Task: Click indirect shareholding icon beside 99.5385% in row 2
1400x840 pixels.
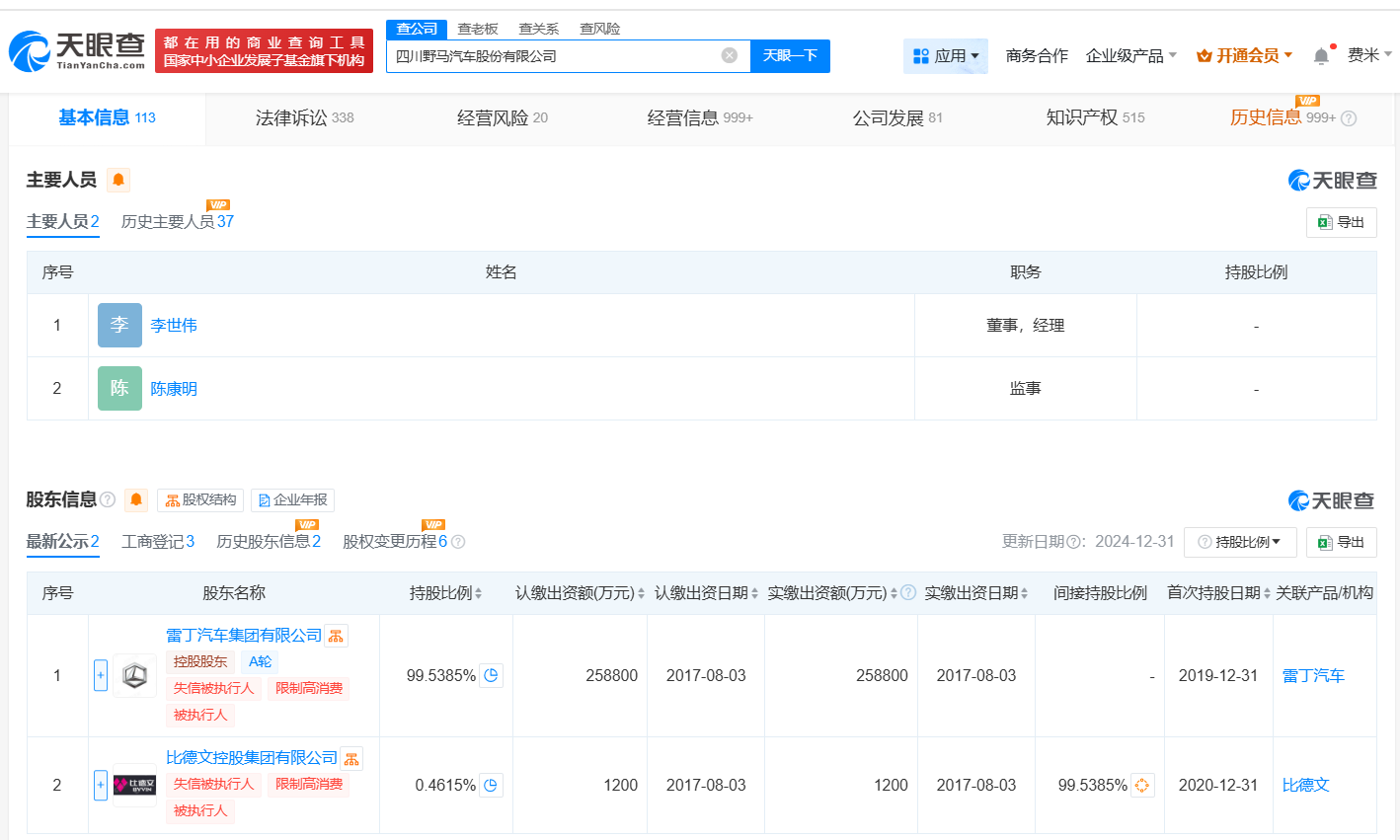Action: (1142, 785)
